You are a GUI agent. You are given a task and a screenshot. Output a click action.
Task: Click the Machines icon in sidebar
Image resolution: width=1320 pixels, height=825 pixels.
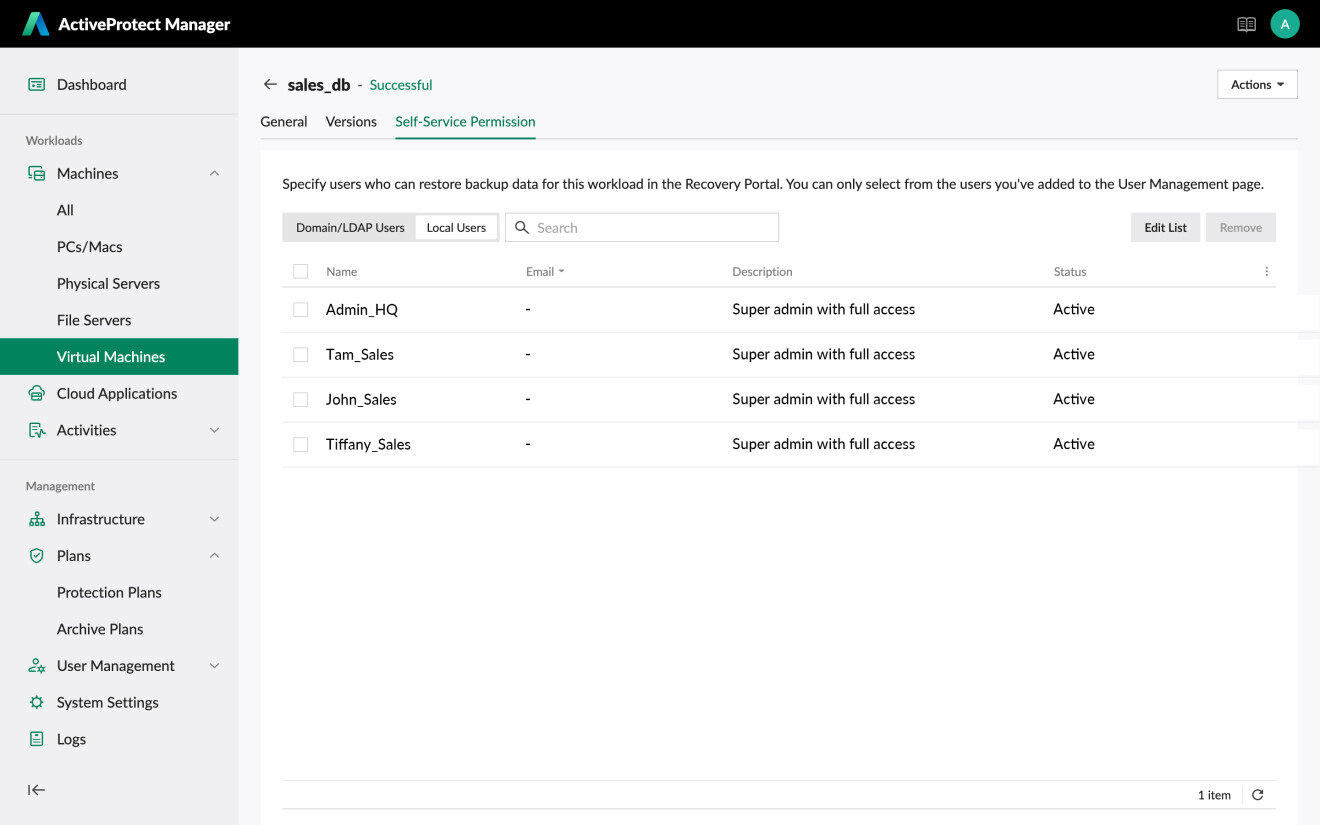click(37, 174)
